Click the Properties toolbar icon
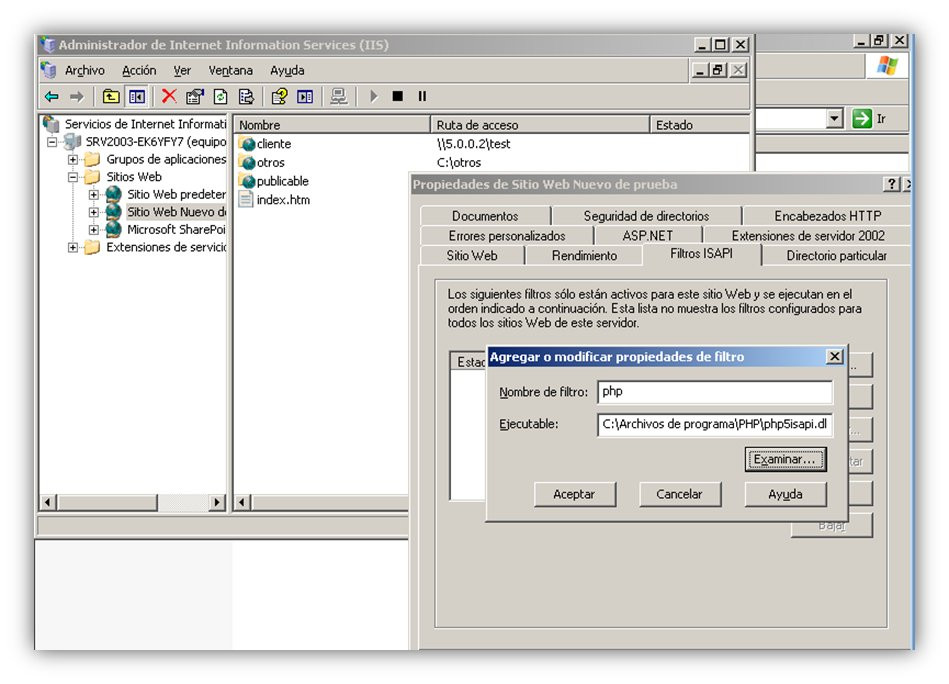The width and height of the screenshot is (949, 684). pos(195,96)
